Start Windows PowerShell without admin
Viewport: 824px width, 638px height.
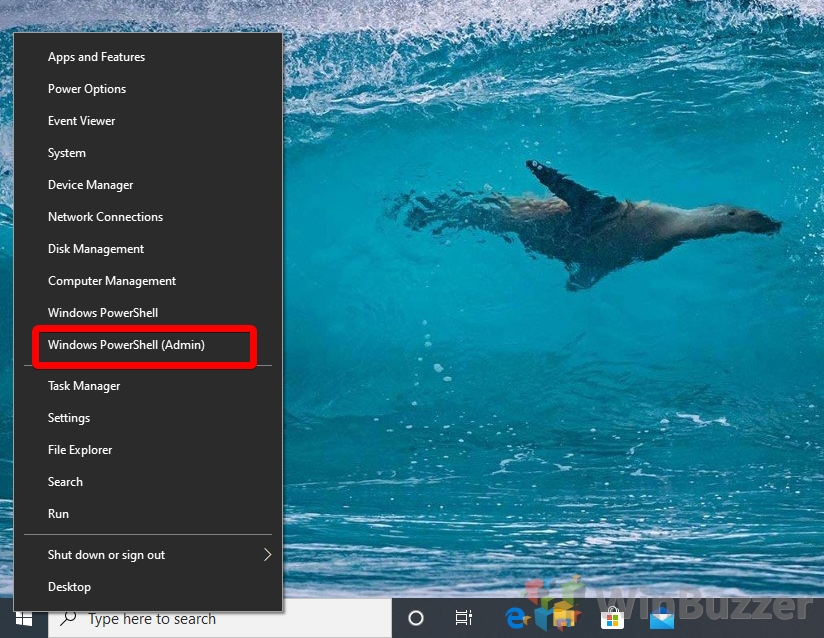tap(148, 313)
